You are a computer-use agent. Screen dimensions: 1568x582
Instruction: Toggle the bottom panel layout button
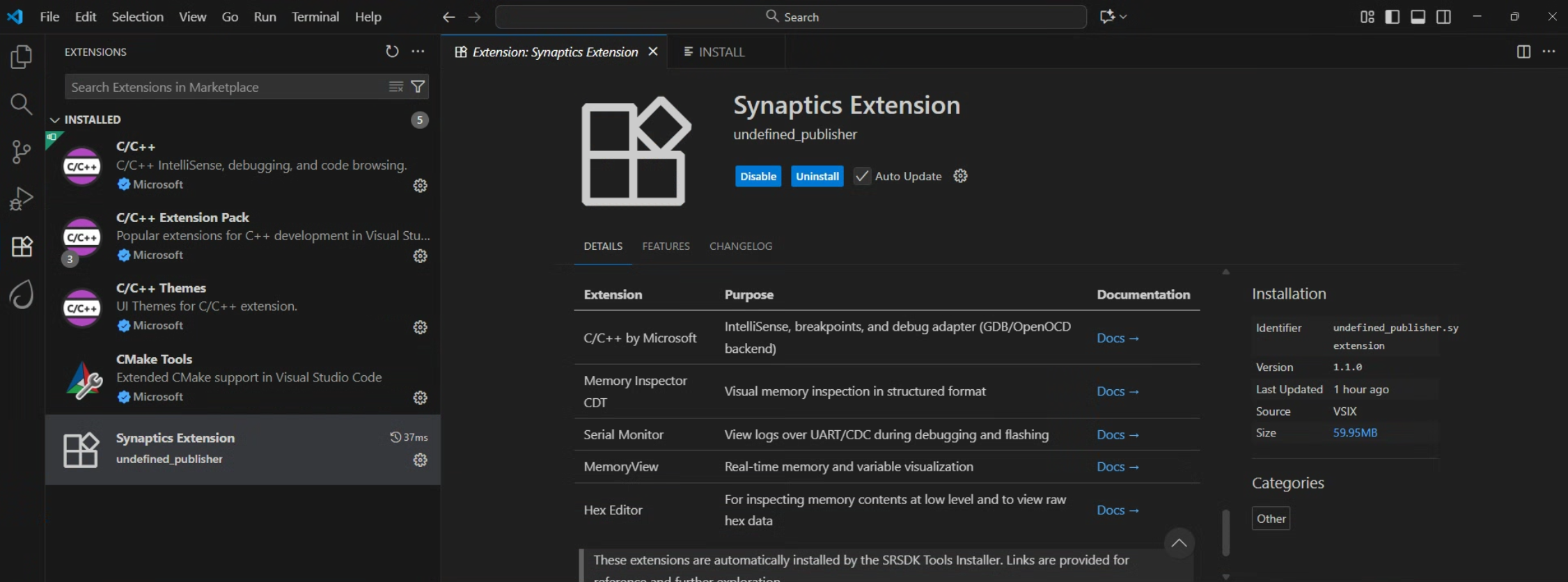[1418, 17]
